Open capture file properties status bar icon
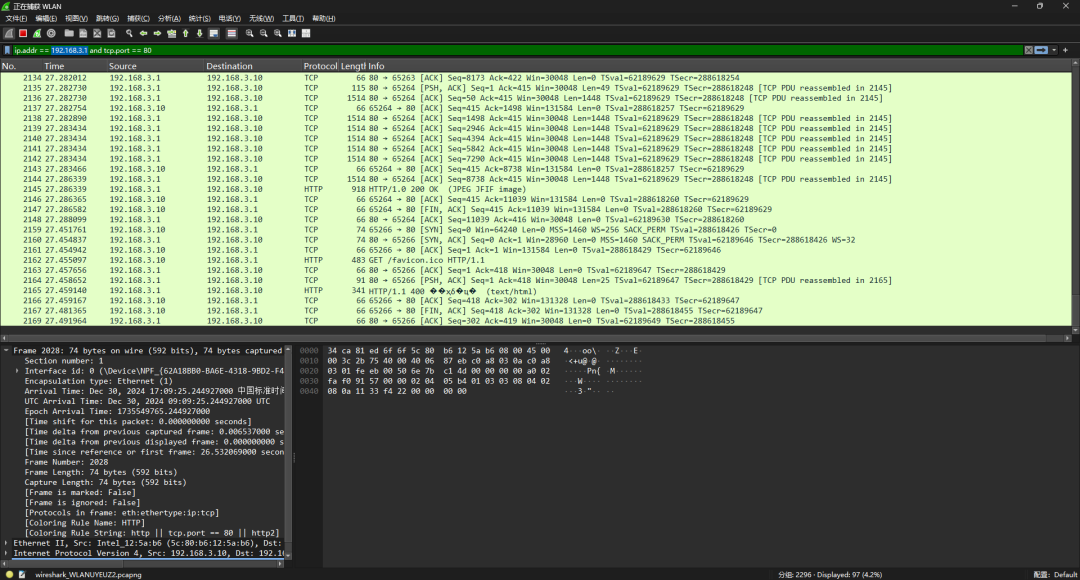1080x580 pixels. tap(22, 574)
